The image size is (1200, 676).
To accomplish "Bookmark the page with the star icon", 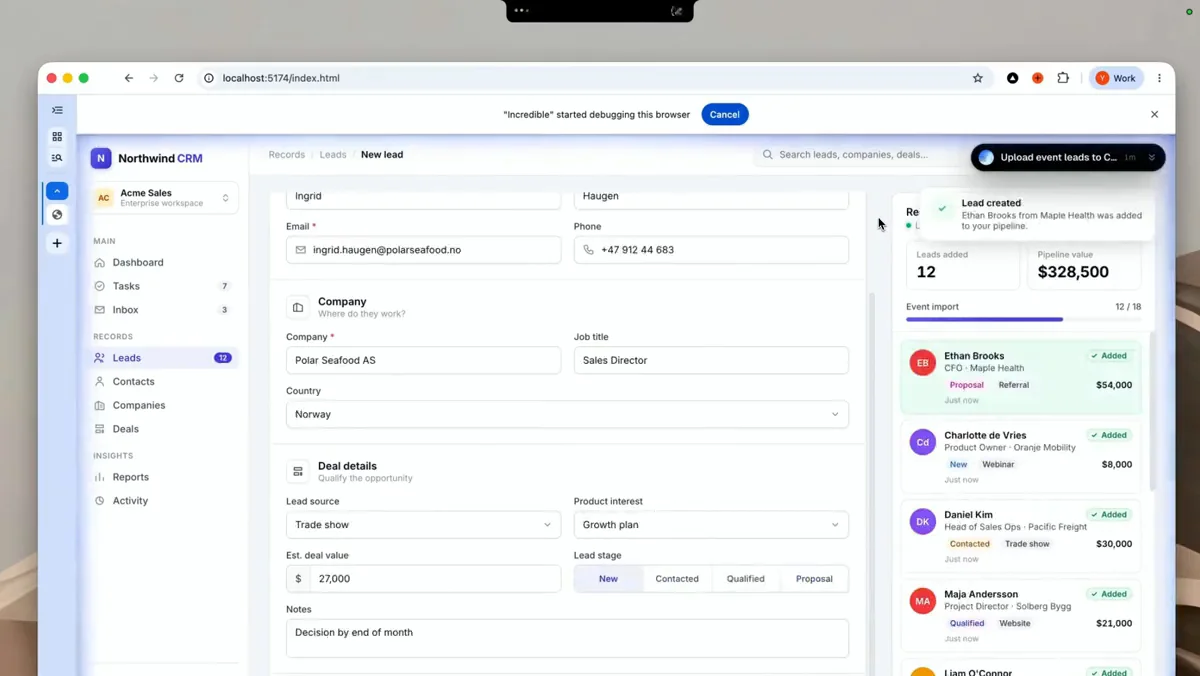I will coord(978,78).
